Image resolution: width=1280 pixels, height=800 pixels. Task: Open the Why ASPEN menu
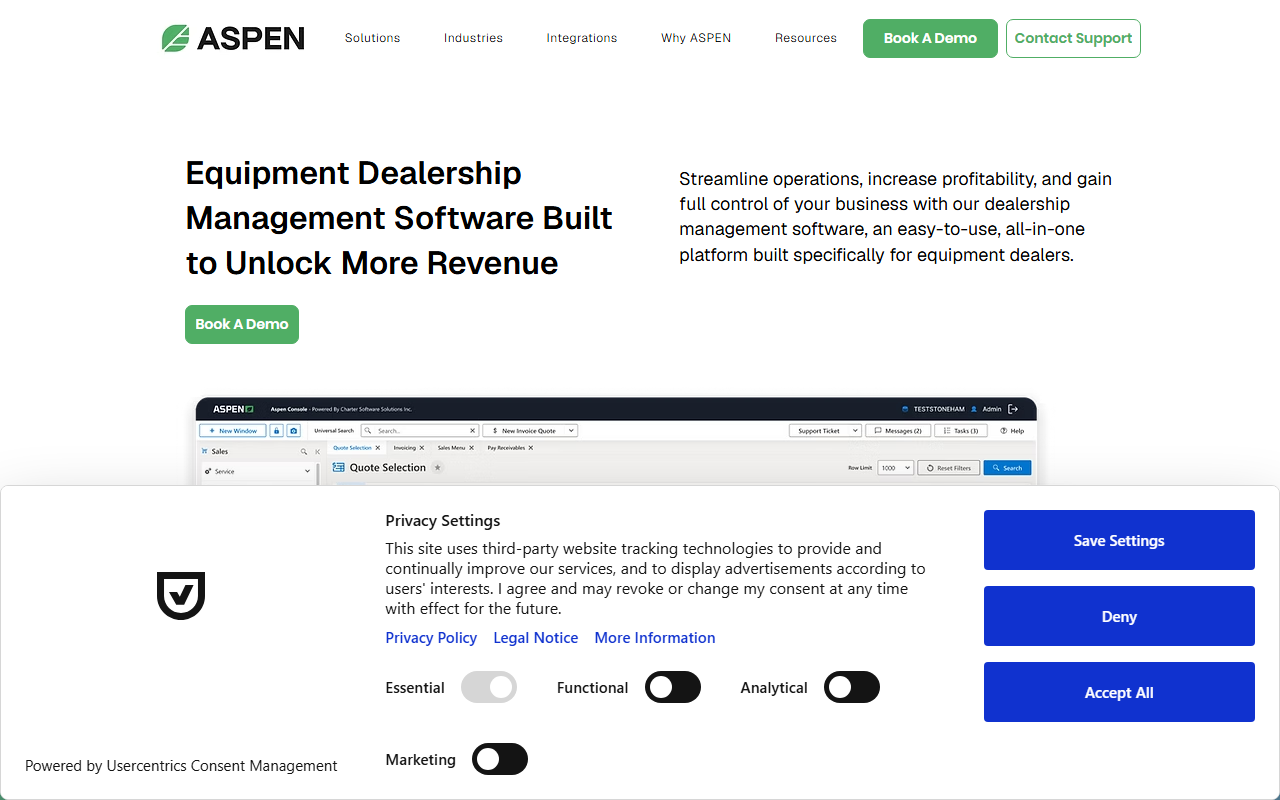[x=696, y=38]
